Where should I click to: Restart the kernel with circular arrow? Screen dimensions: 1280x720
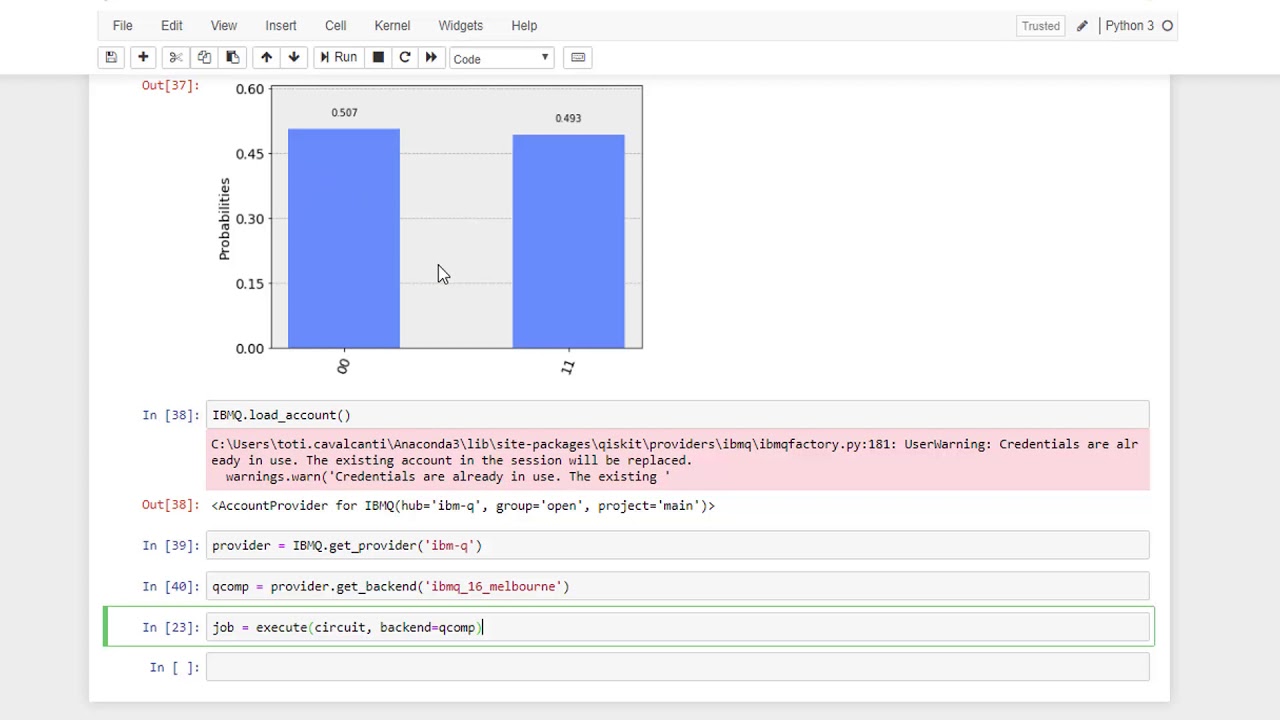[x=405, y=58]
